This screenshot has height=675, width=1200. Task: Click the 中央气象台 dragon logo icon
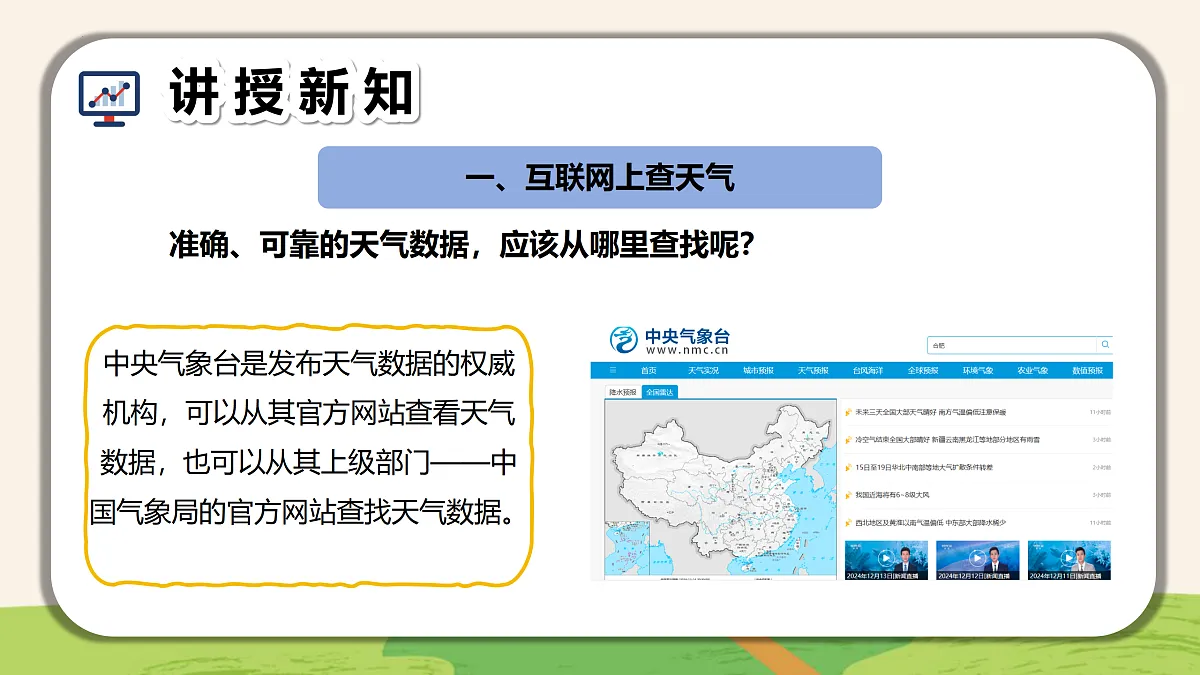click(624, 340)
